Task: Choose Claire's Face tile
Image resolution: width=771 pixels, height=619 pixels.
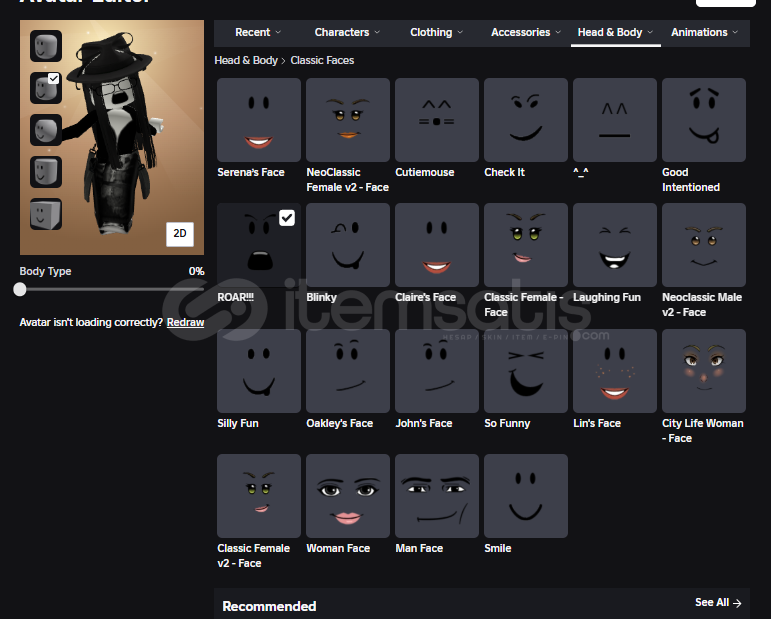Action: 437,245
